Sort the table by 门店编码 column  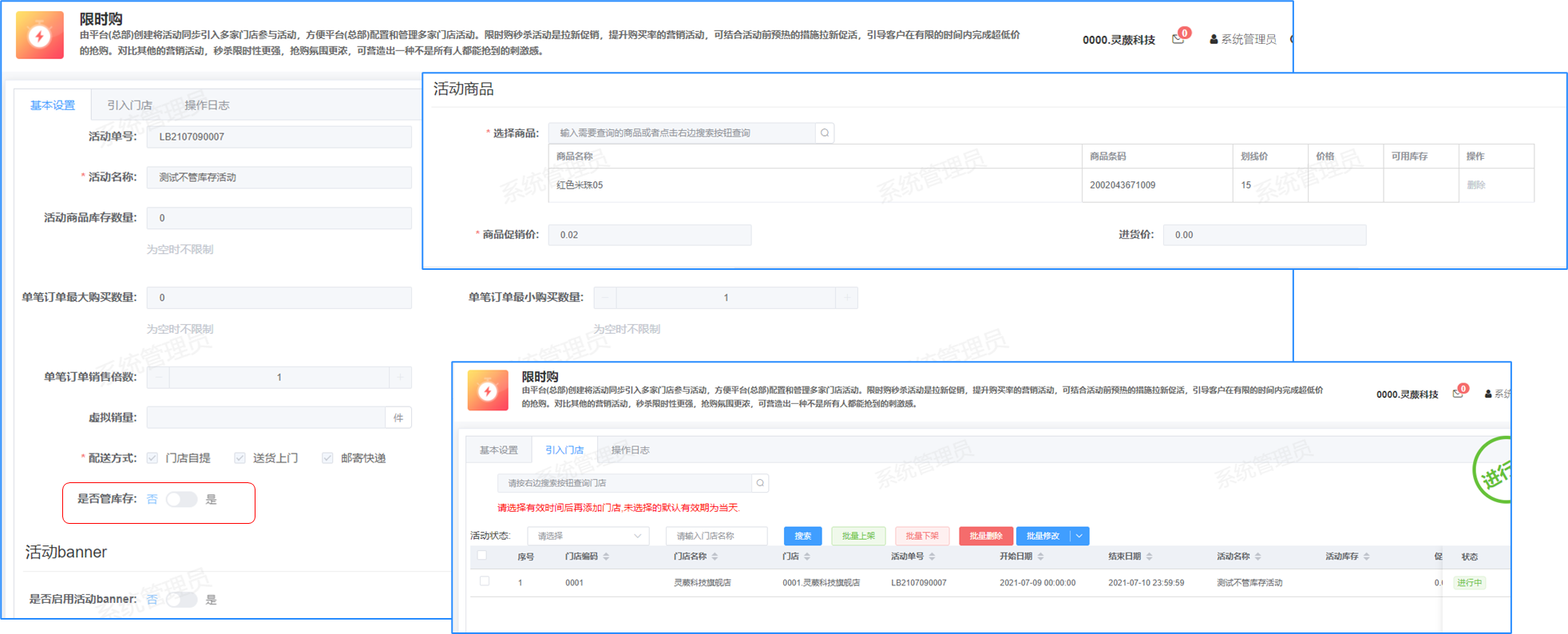click(606, 557)
